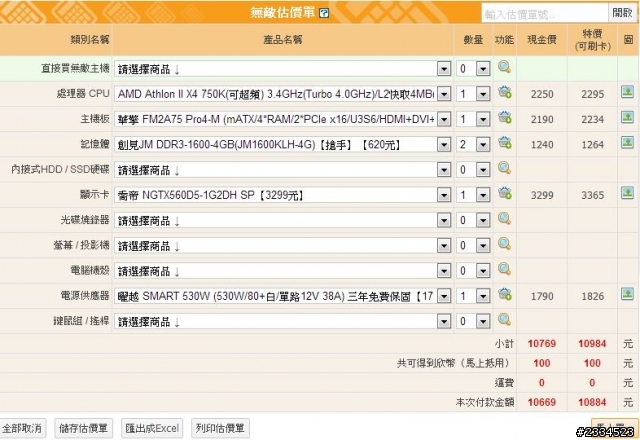Click the 產品名稱 column header
This screenshot has height=440, width=640.
tap(282, 40)
